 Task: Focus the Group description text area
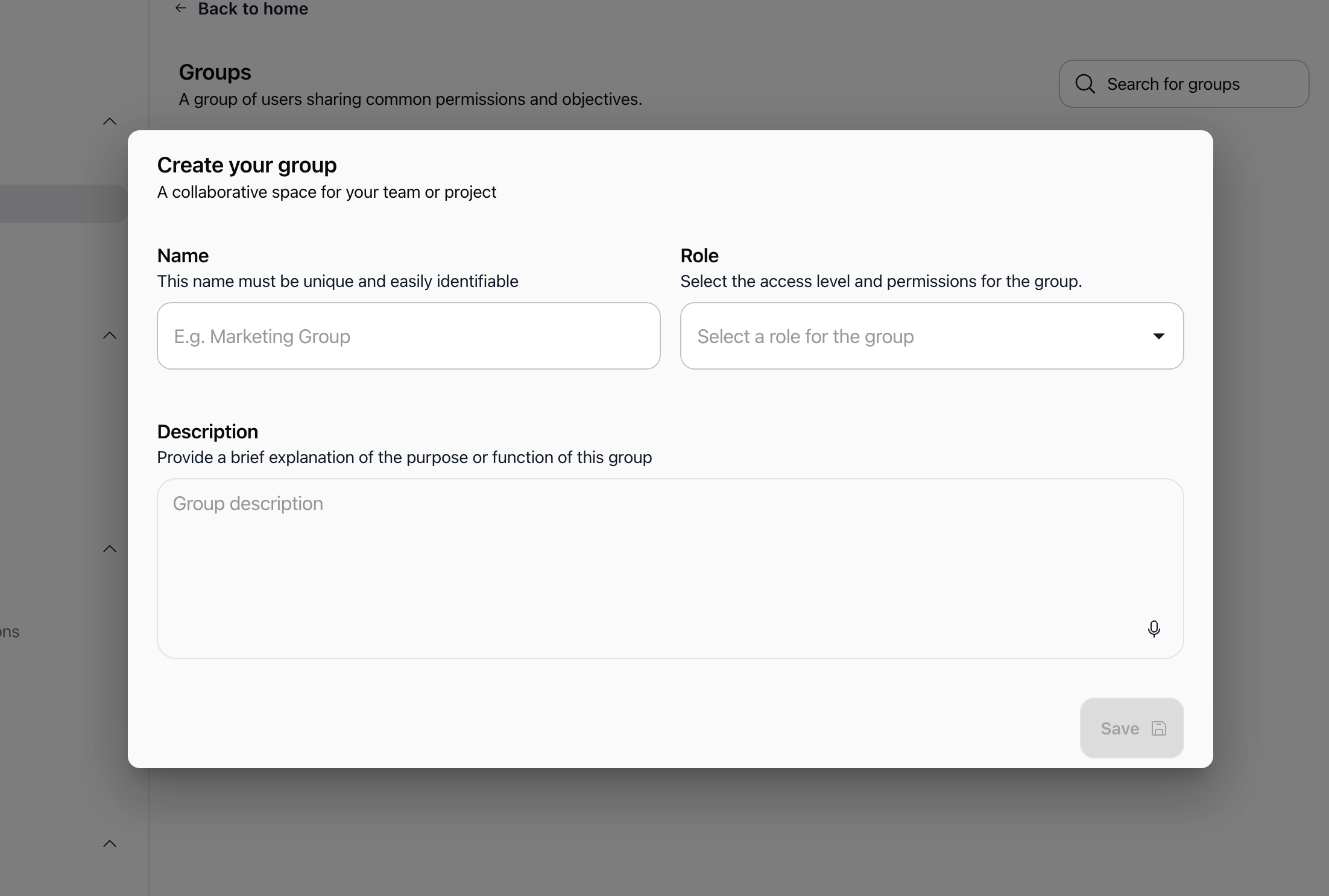670,569
